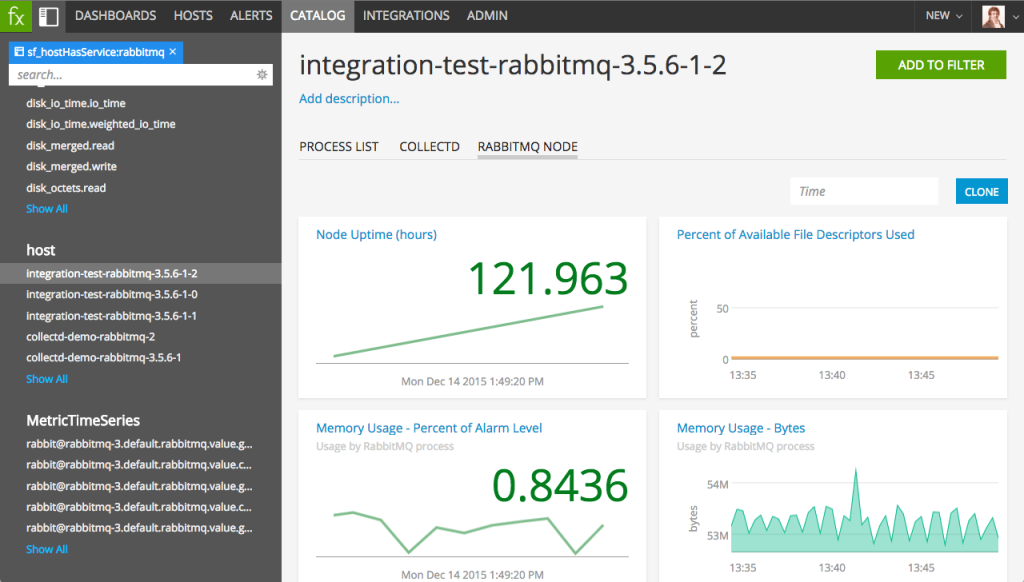Image resolution: width=1024 pixels, height=582 pixels.
Task: Select host integration-test-rabbitmq-3.5.6-1-2
Action: [x=140, y=274]
